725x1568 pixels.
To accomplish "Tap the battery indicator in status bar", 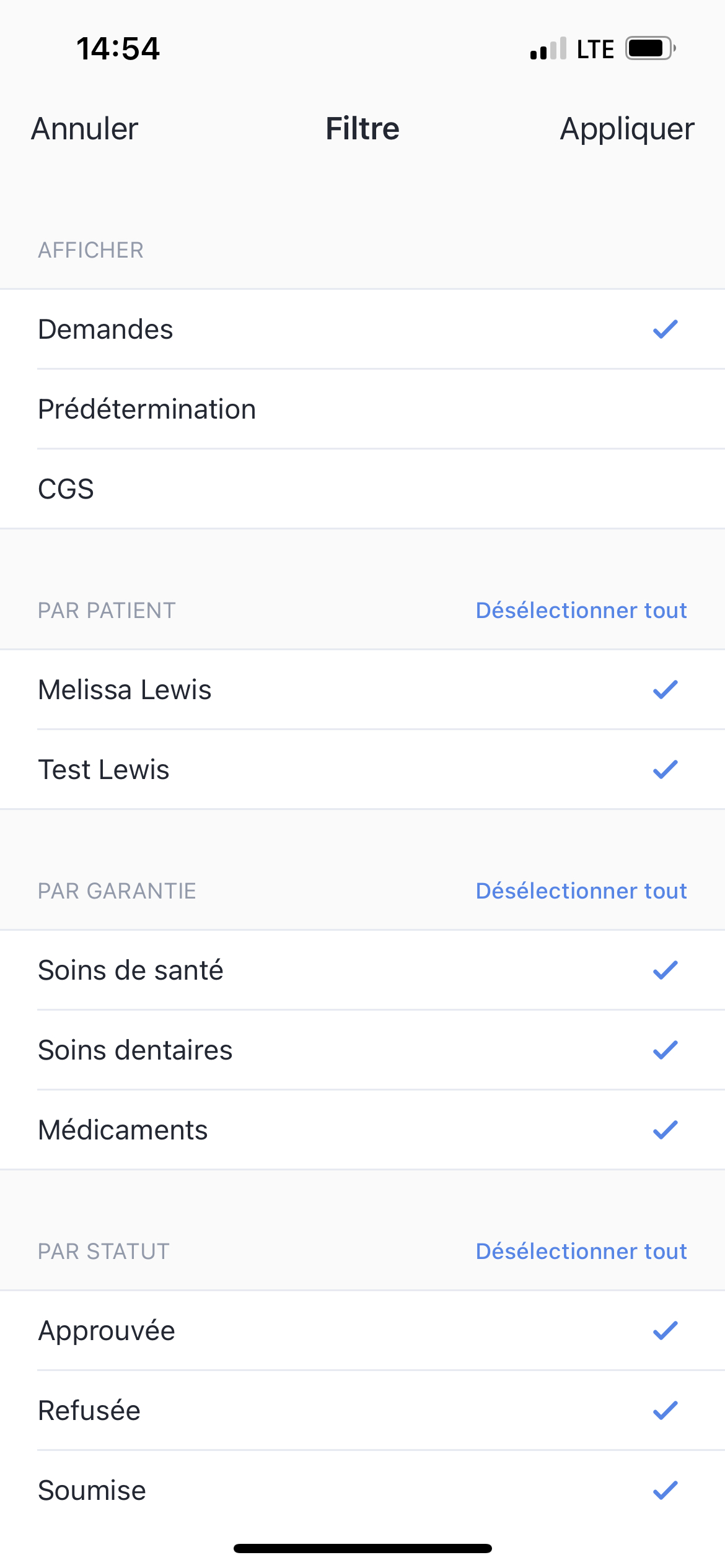I will point(649,48).
